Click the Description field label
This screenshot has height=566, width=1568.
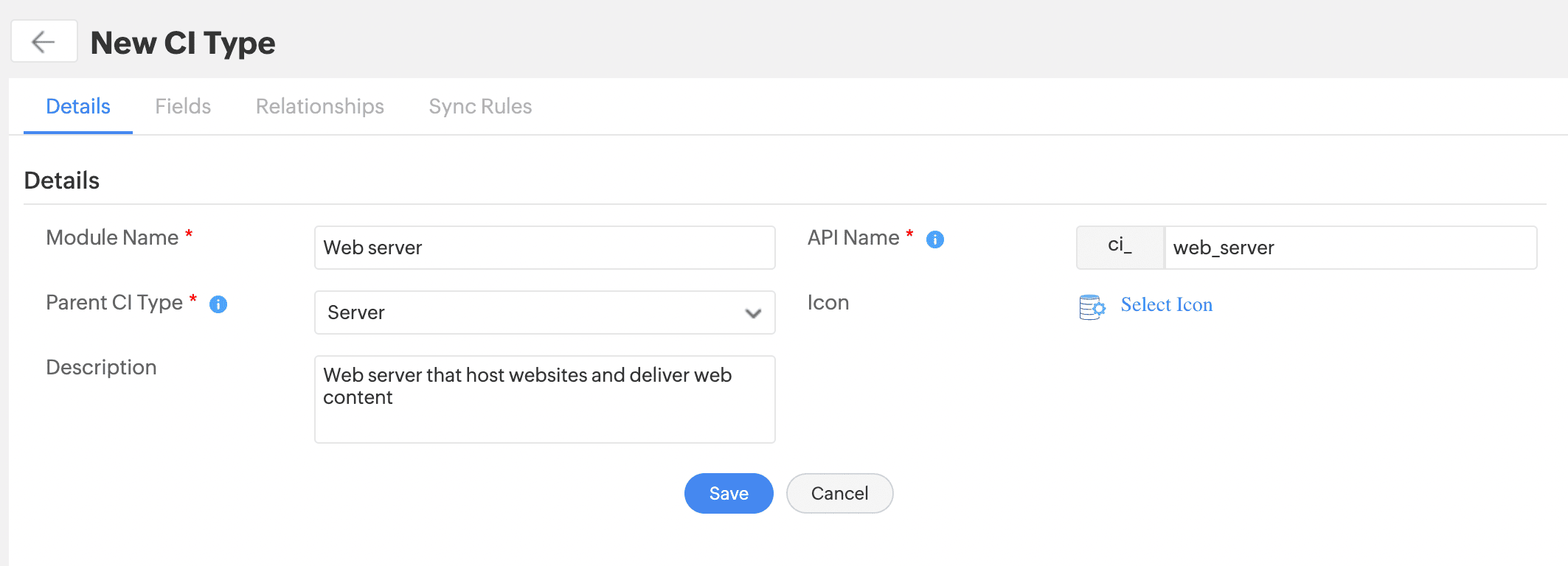[101, 367]
